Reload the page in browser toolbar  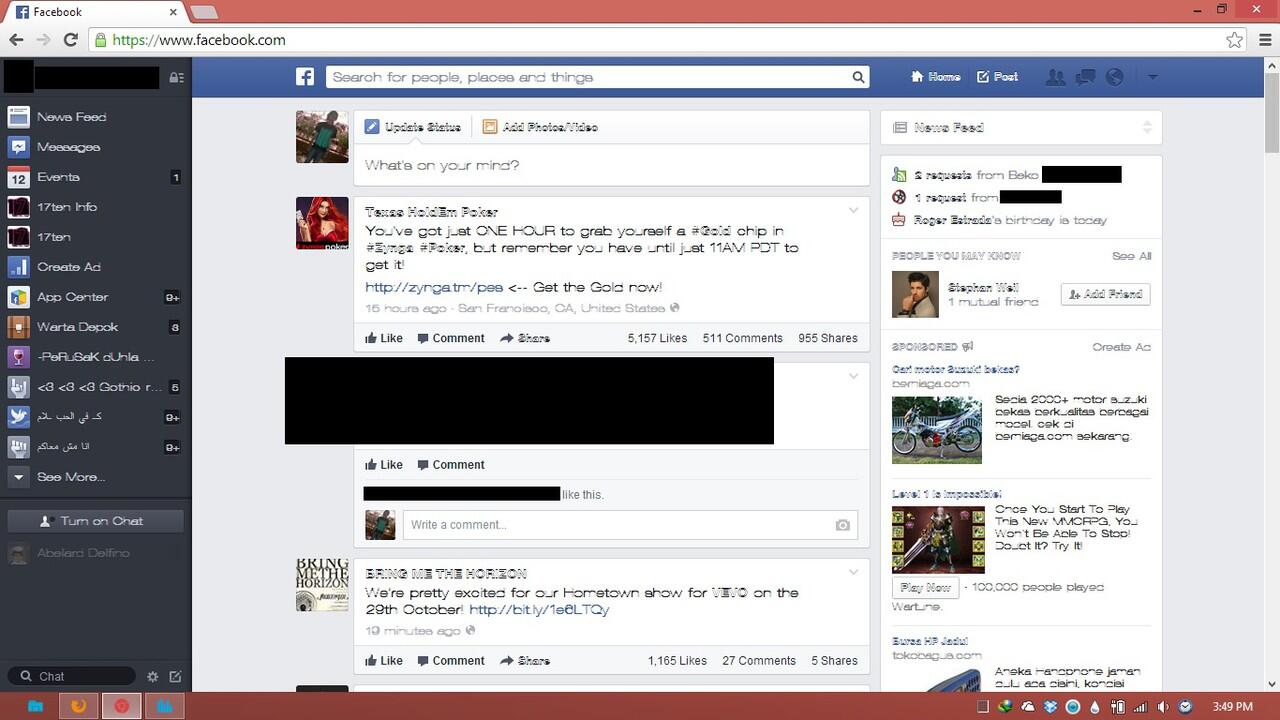(x=70, y=40)
